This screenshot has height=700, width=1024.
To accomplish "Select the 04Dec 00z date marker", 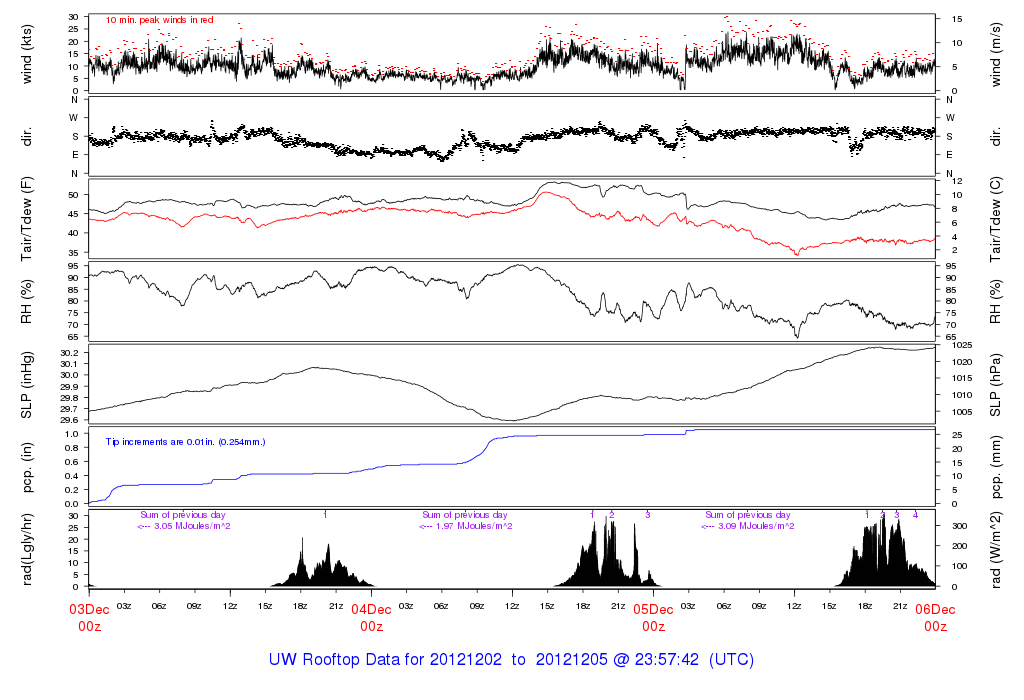I will [x=371, y=617].
